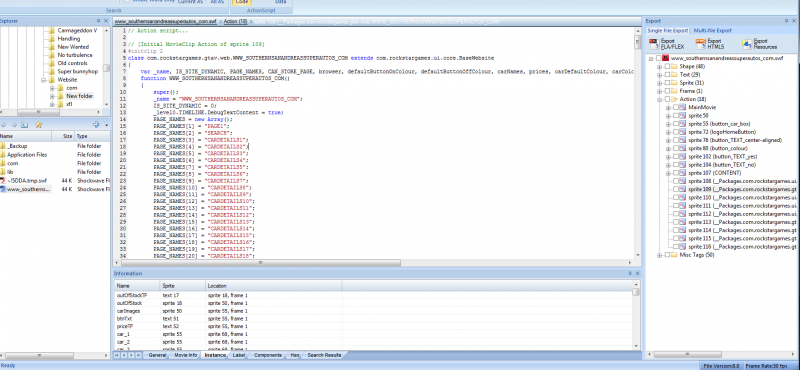Pin the Information panel
The width and height of the screenshot is (800, 370).
(630, 274)
